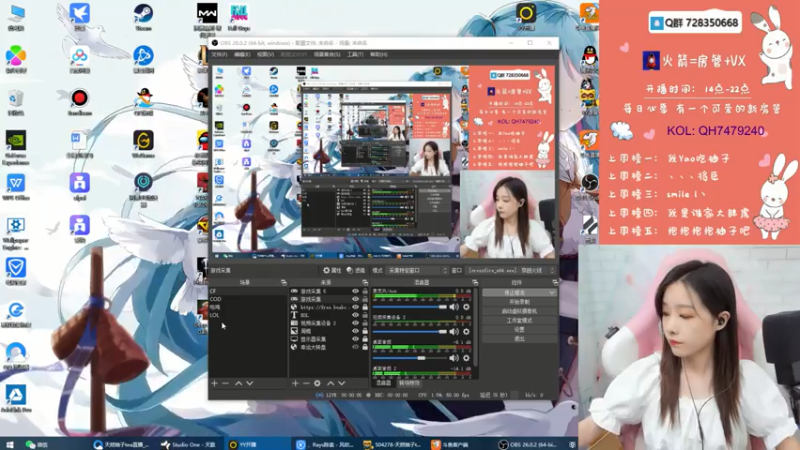This screenshot has width=800, height=450.
Task: Open the Edit (E) menu in OBS
Action: (242, 55)
